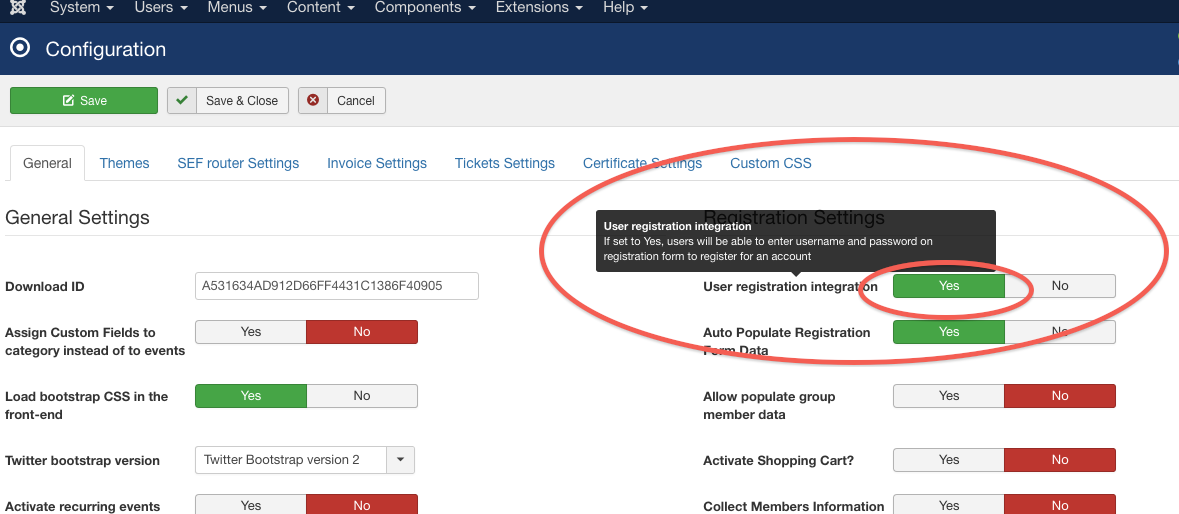Enable Assign Custom Fields to category
This screenshot has width=1179, height=514.
tap(251, 332)
